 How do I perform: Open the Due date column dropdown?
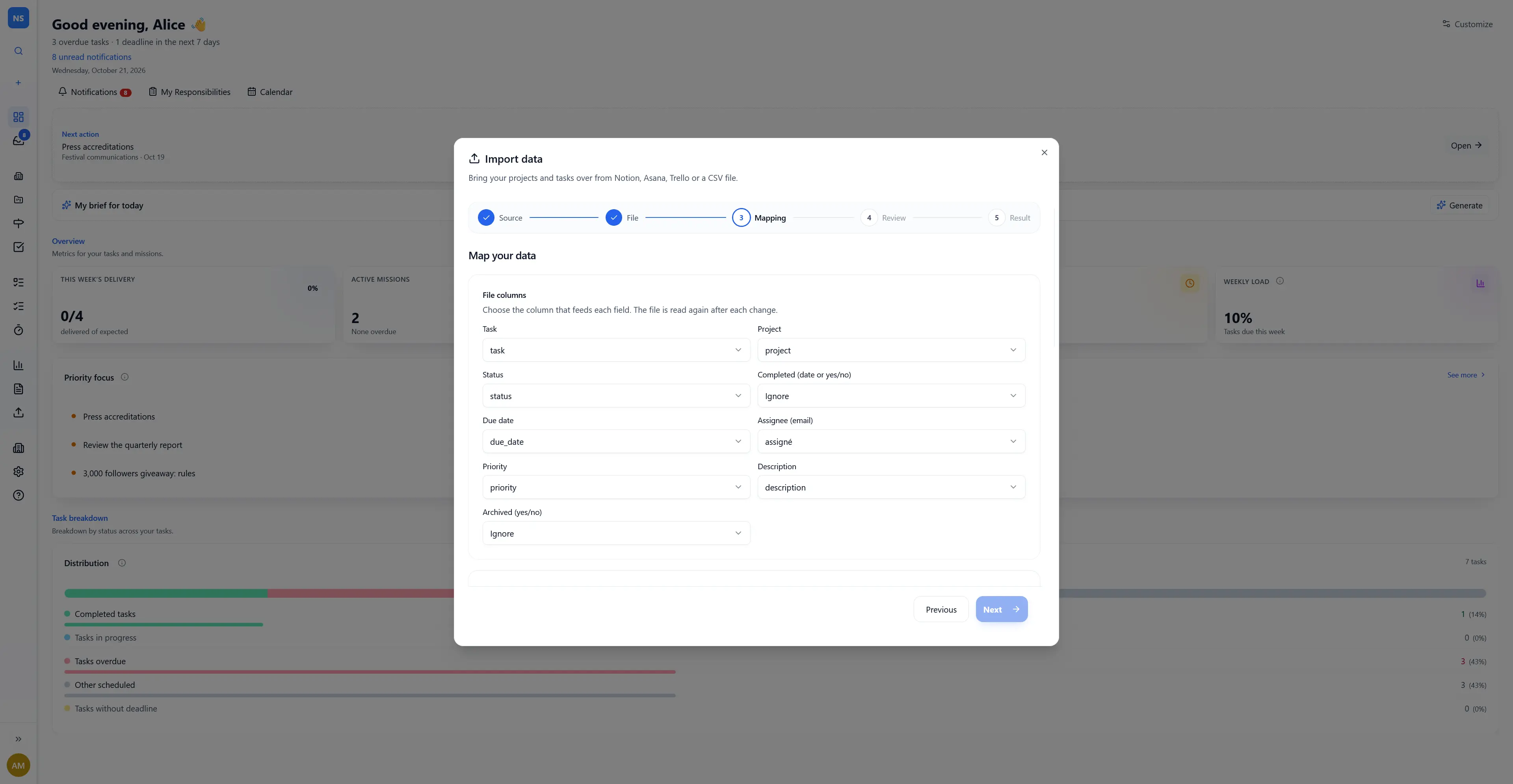tap(616, 442)
